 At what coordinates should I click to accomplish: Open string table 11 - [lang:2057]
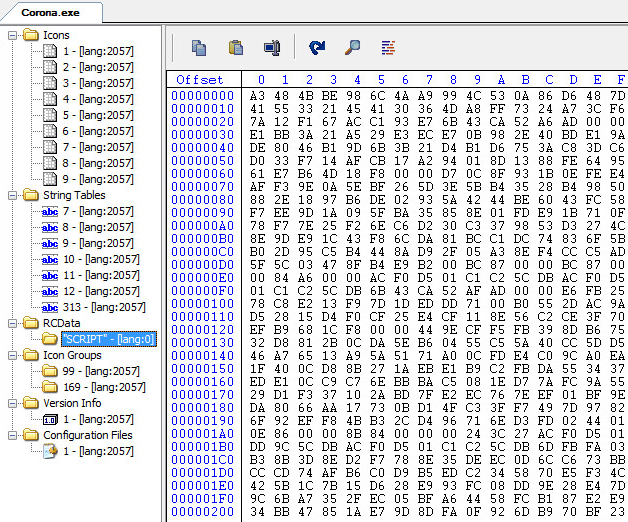[x=101, y=275]
